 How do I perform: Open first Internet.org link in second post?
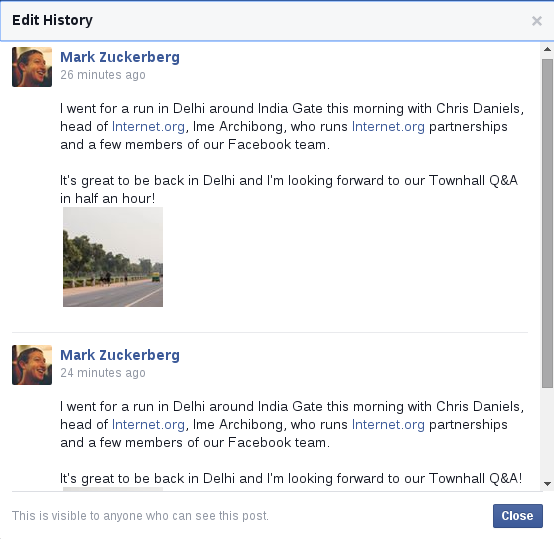(x=148, y=425)
